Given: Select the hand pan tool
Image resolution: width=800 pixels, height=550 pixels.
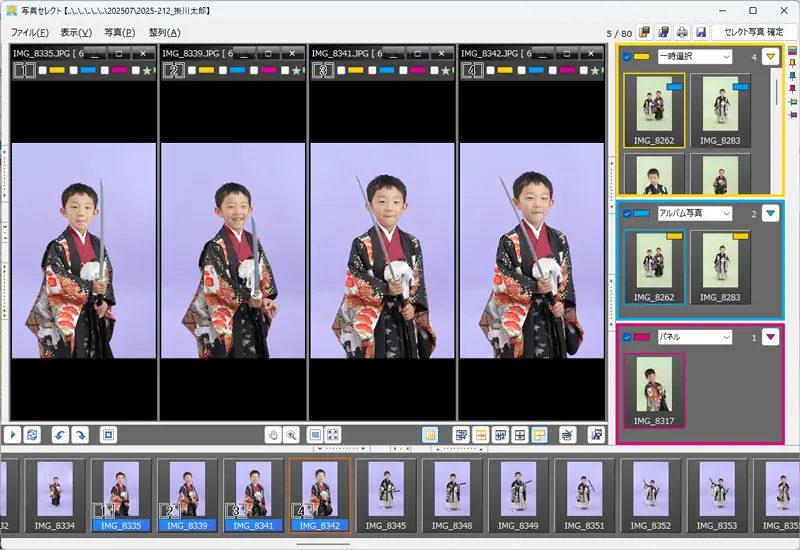Looking at the screenshot, I should pos(273,435).
